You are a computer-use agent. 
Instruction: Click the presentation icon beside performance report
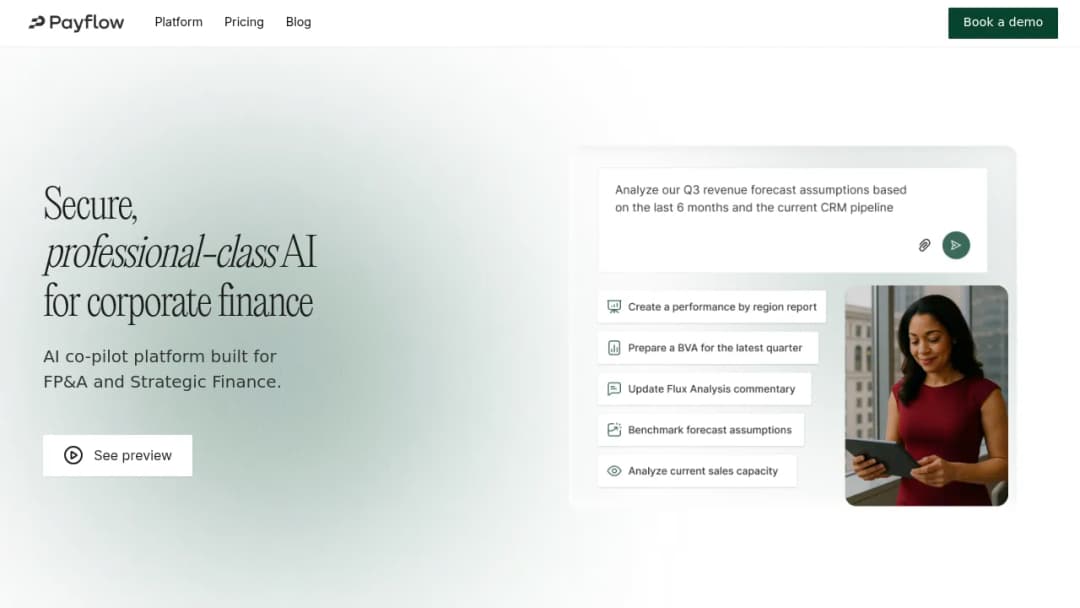click(614, 306)
